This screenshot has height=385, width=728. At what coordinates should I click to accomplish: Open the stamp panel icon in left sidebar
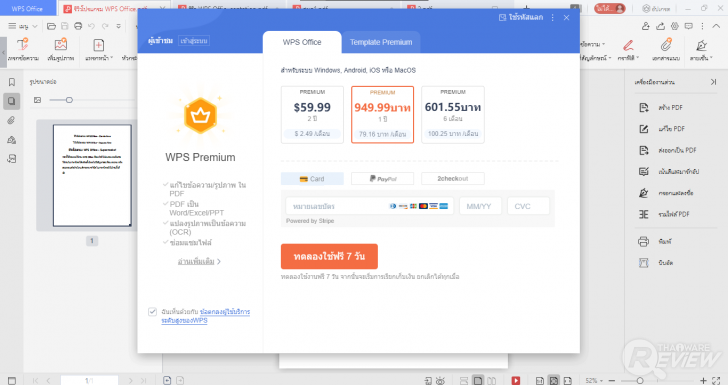(x=12, y=140)
